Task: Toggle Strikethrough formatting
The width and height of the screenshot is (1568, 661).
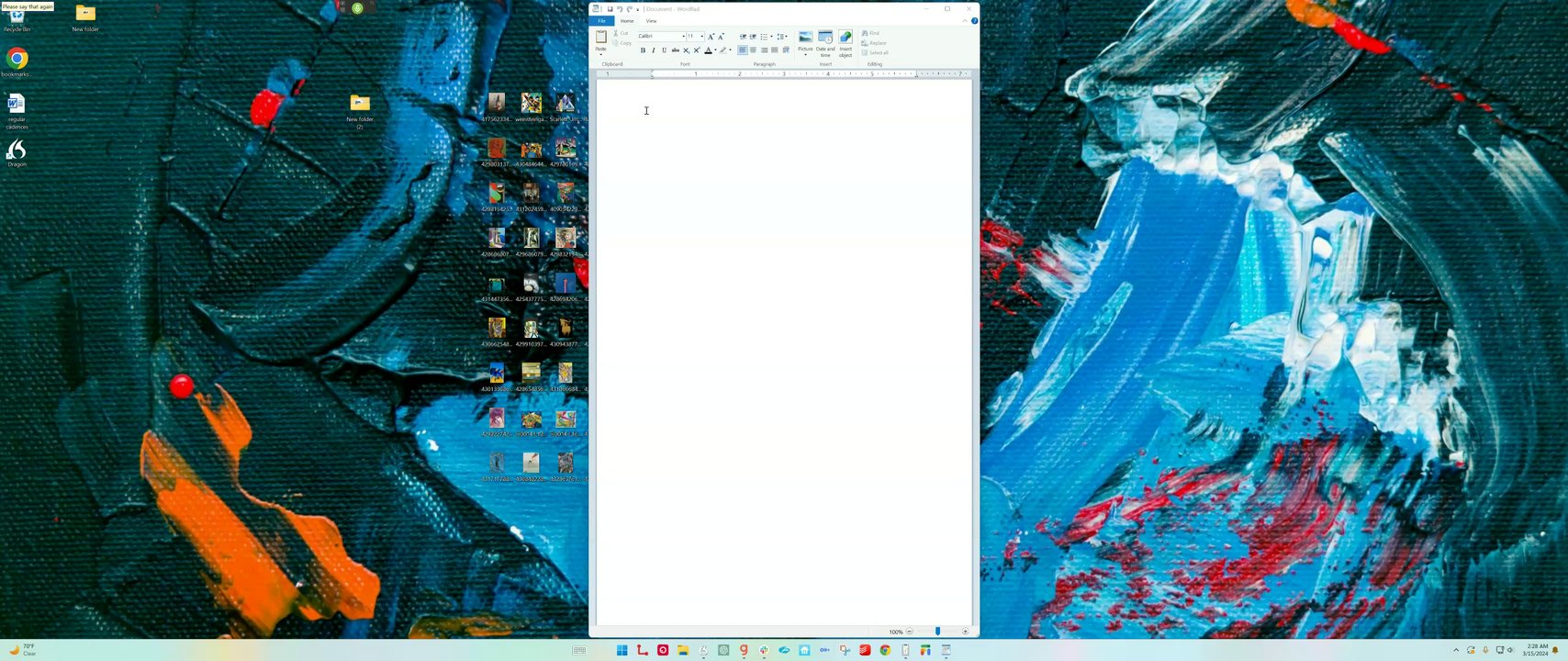Action: (x=676, y=50)
